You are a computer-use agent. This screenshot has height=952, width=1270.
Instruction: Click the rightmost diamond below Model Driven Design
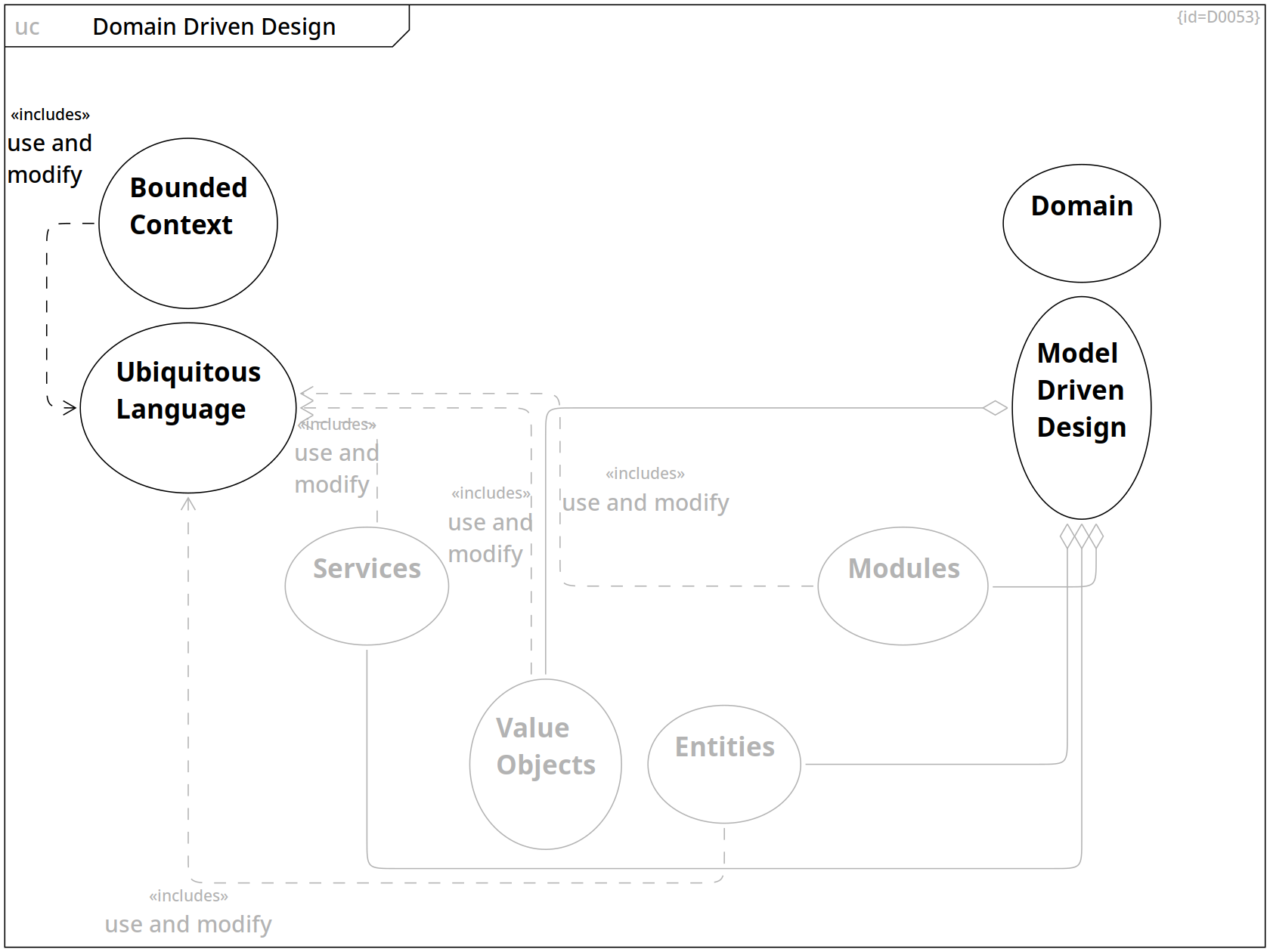click(1096, 536)
